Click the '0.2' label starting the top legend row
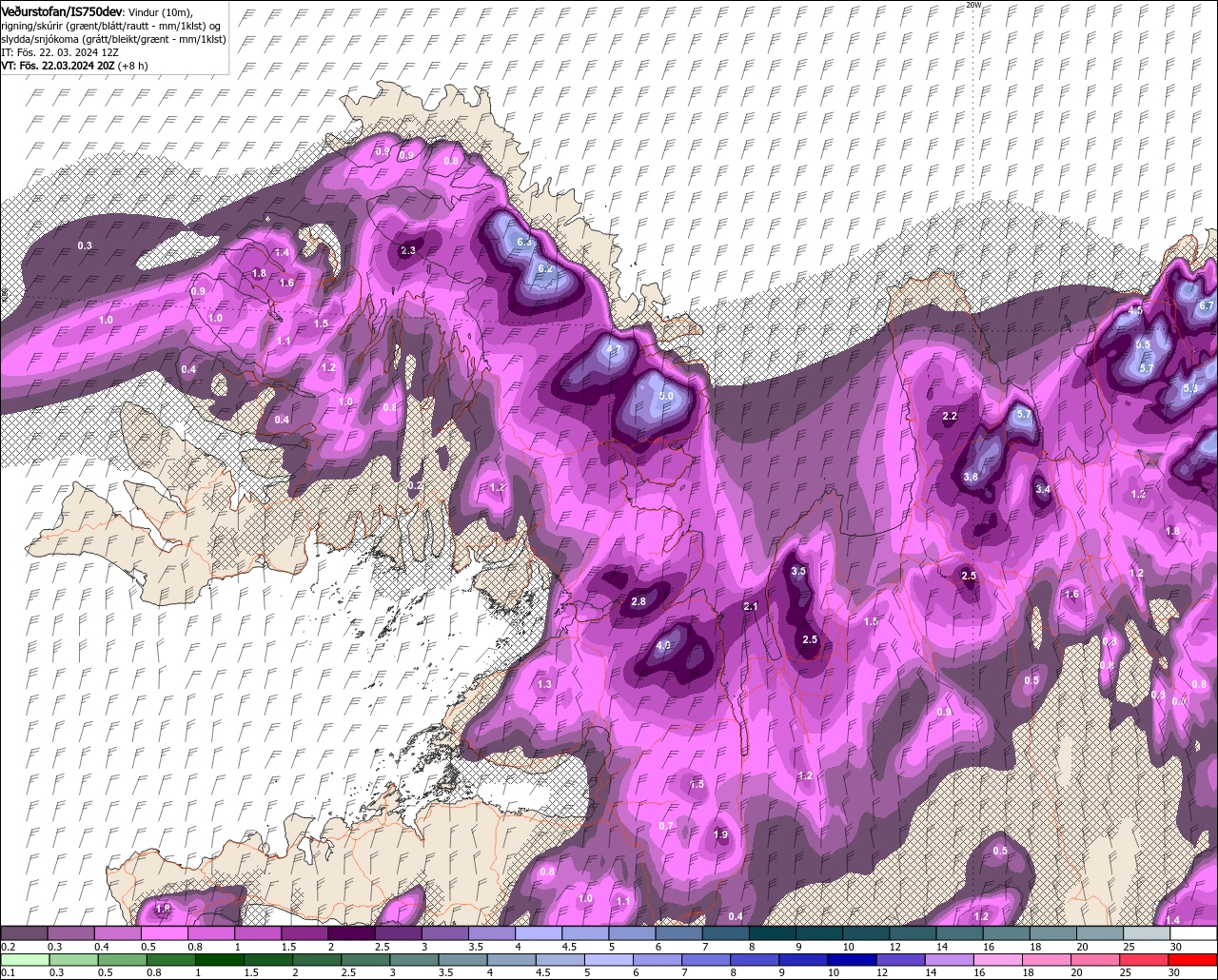The image size is (1218, 980). [8, 947]
